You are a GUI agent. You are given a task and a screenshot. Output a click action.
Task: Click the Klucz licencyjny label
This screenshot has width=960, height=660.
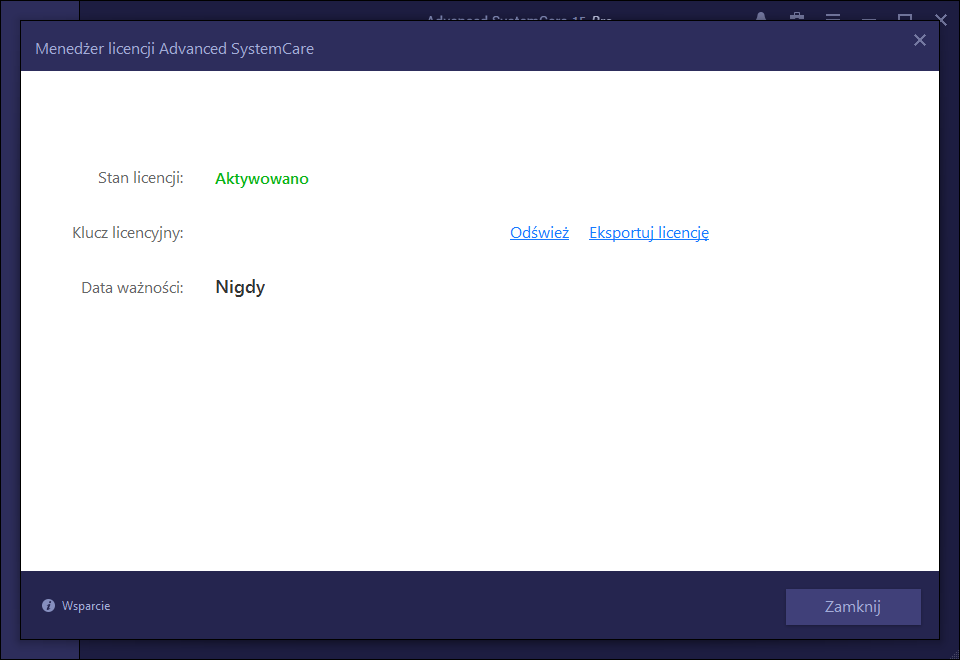point(128,233)
